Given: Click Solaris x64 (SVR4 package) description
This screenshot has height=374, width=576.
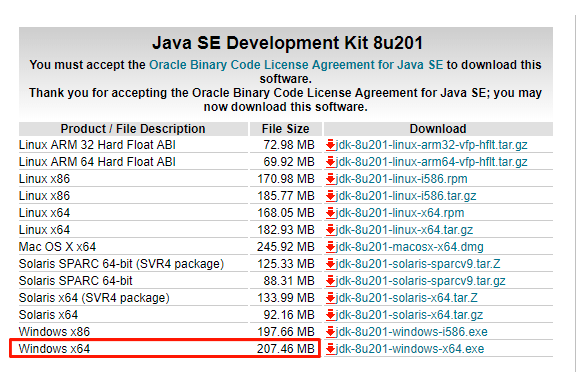Looking at the screenshot, I should pyautogui.click(x=94, y=298).
